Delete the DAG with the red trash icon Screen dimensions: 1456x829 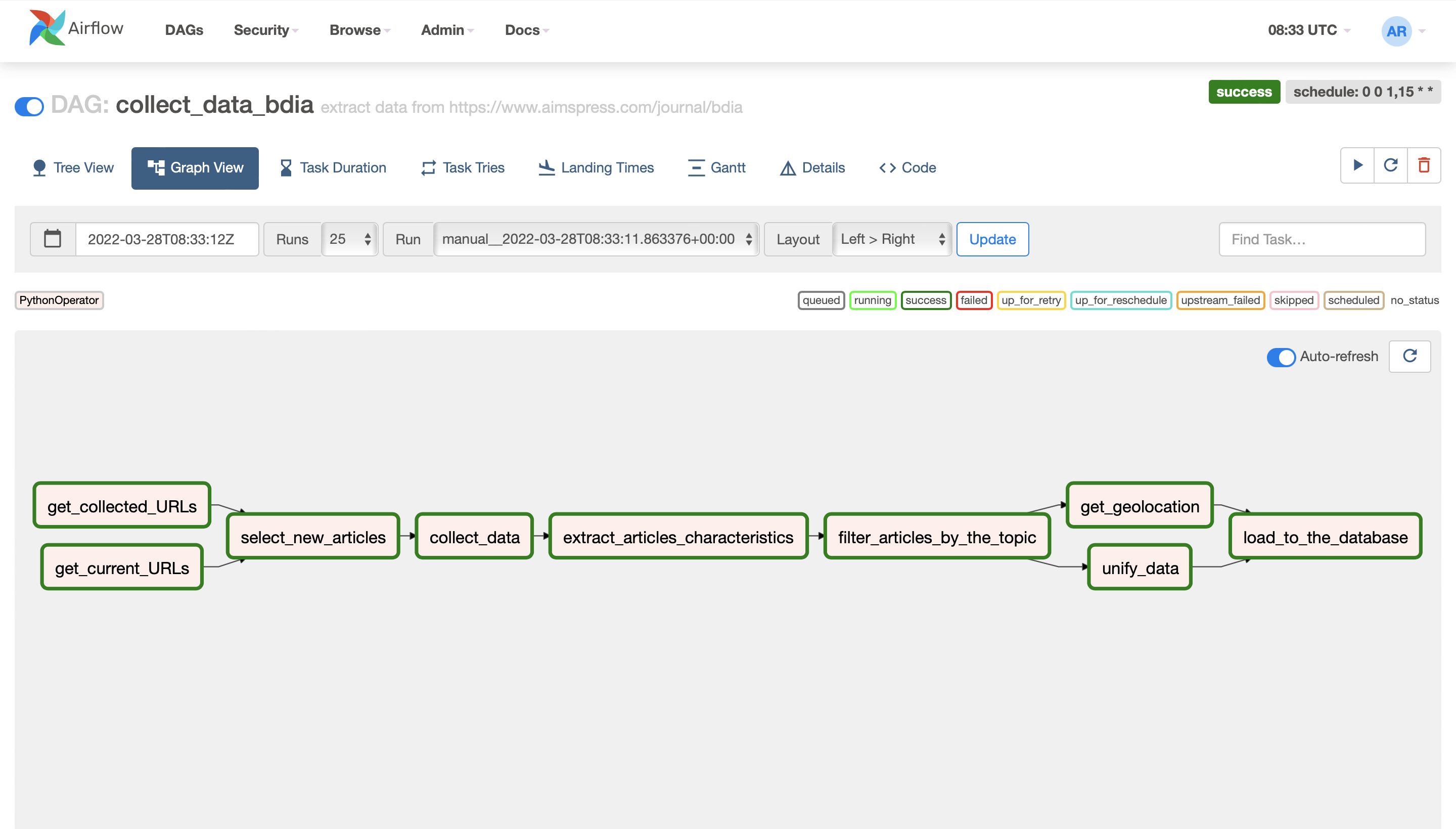1424,166
